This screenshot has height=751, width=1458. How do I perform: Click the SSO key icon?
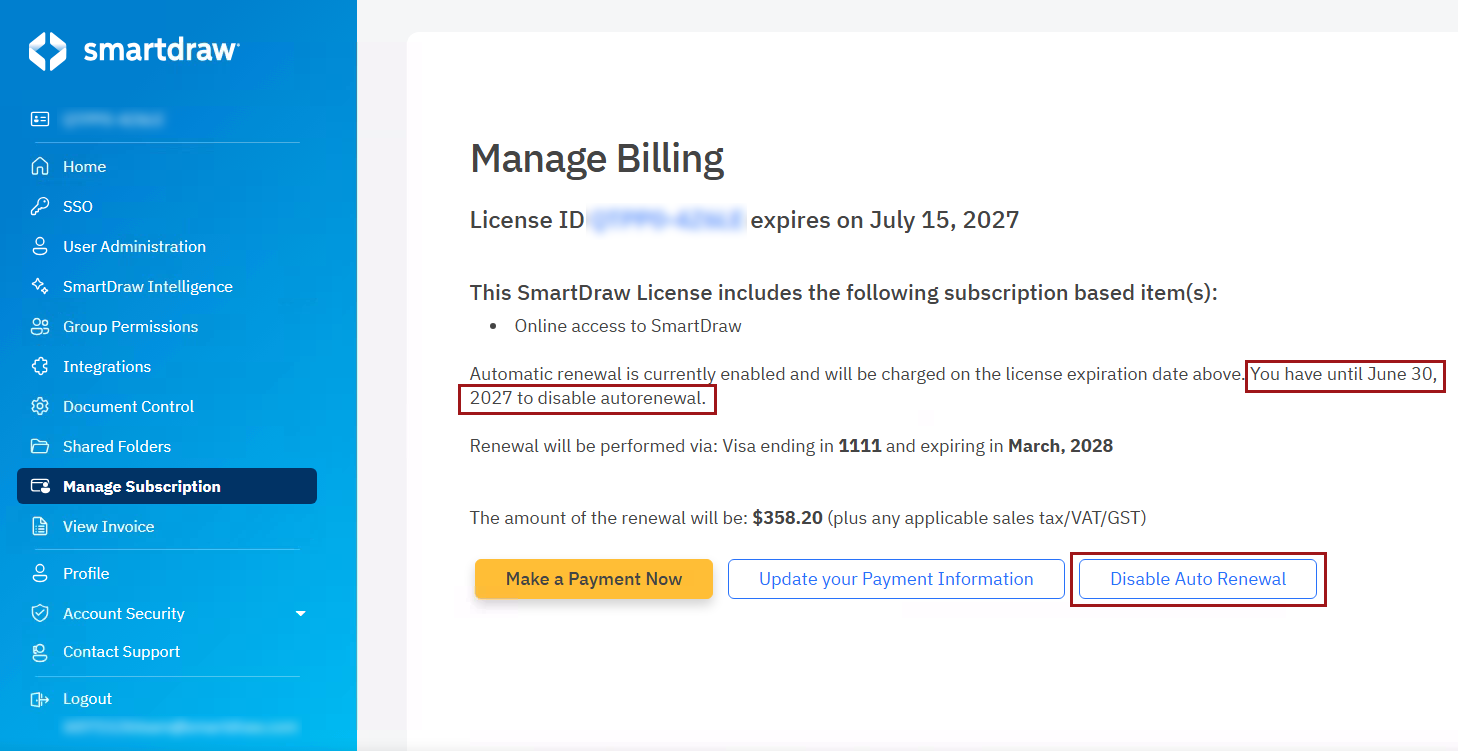40,206
